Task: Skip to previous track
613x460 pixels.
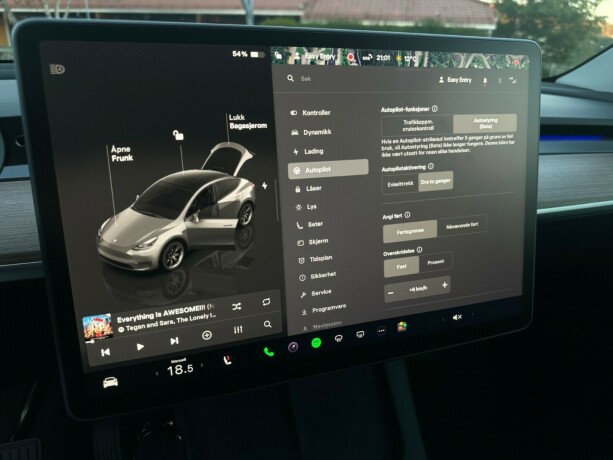Action: point(106,352)
